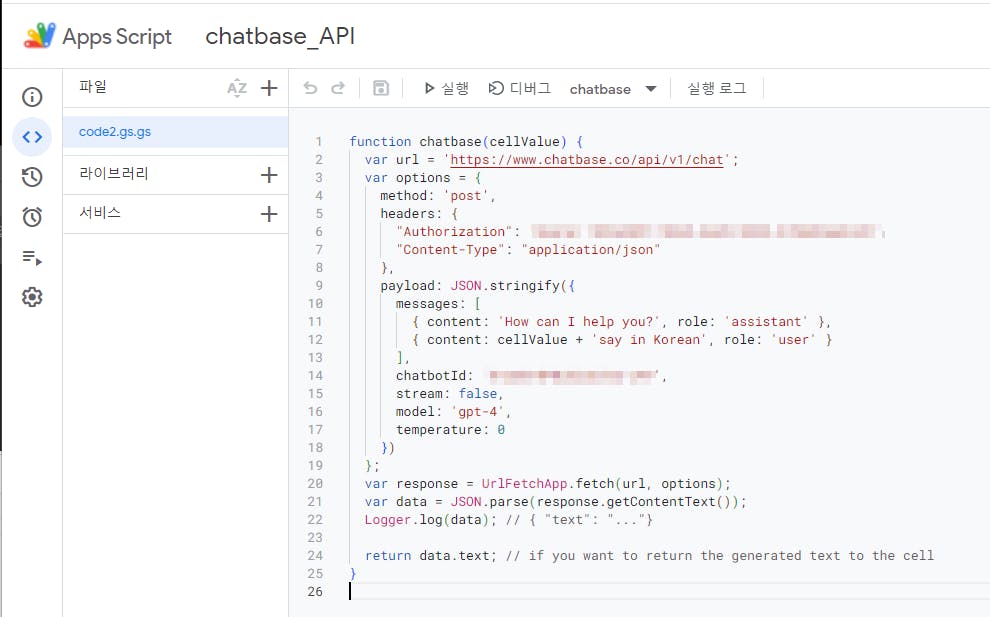Click 'messages' key on line 10

click(x=427, y=304)
